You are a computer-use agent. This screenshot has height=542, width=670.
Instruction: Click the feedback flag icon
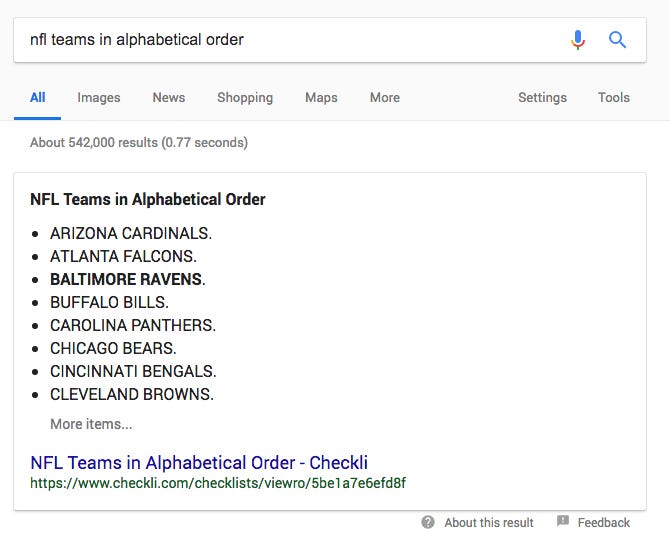coord(563,521)
